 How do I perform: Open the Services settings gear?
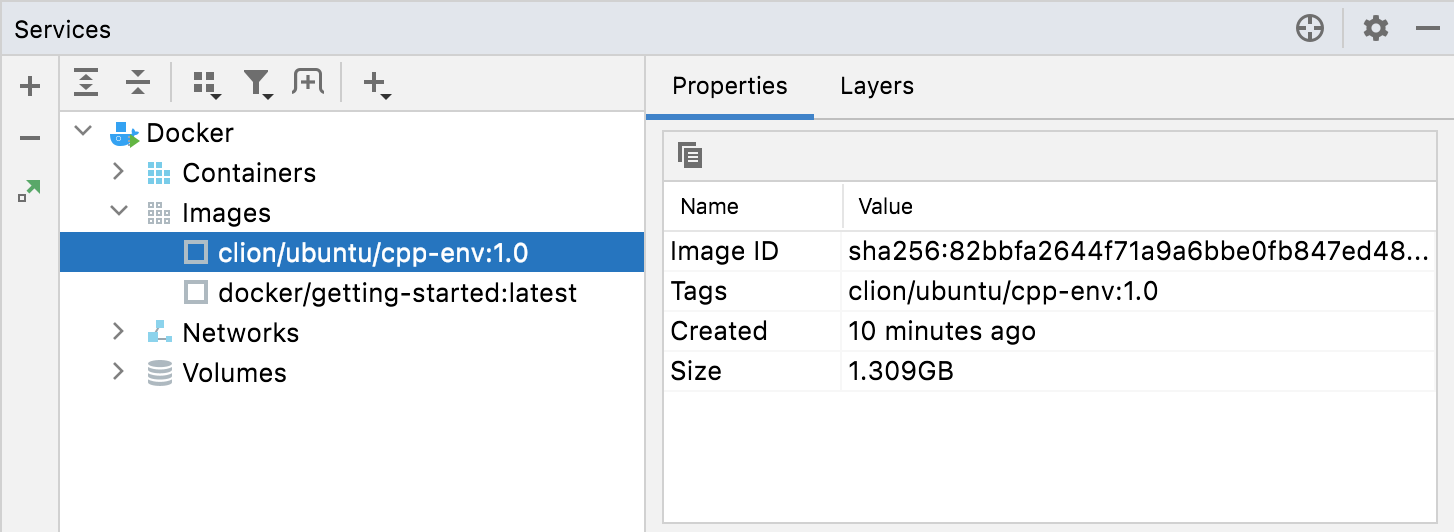[1376, 29]
